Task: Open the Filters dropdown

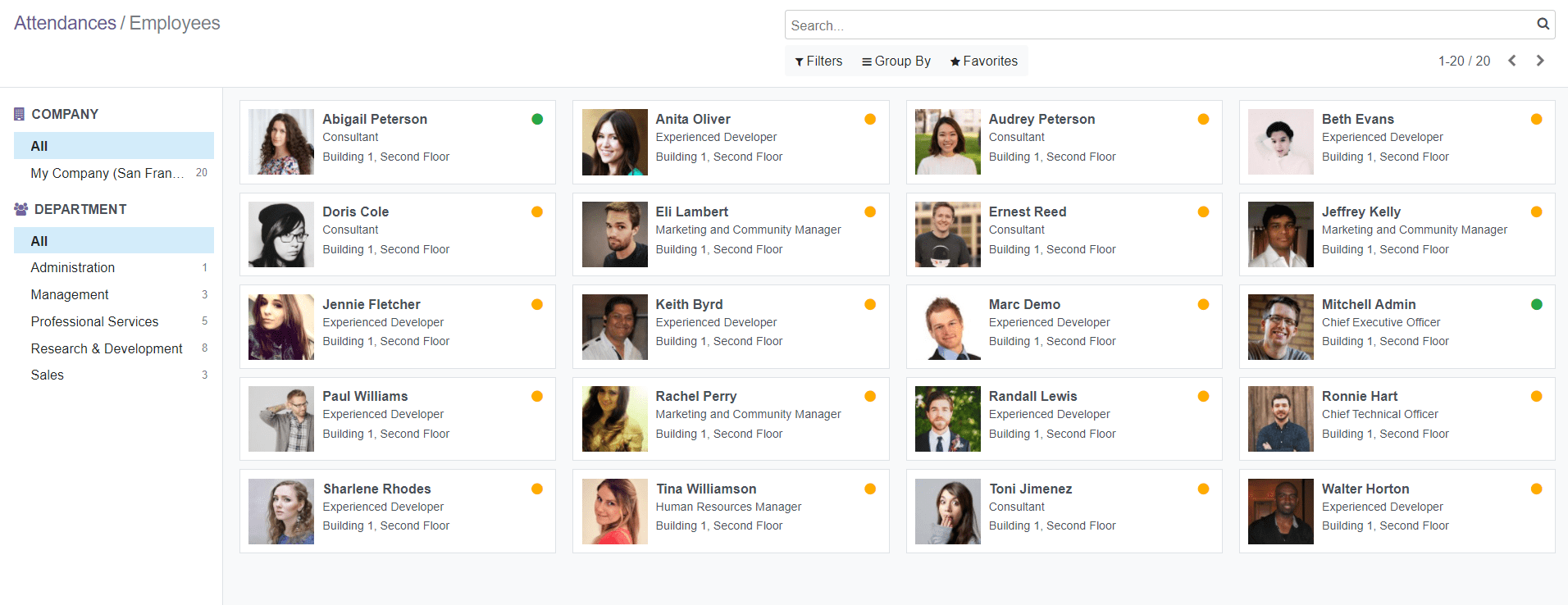Action: 818,61
